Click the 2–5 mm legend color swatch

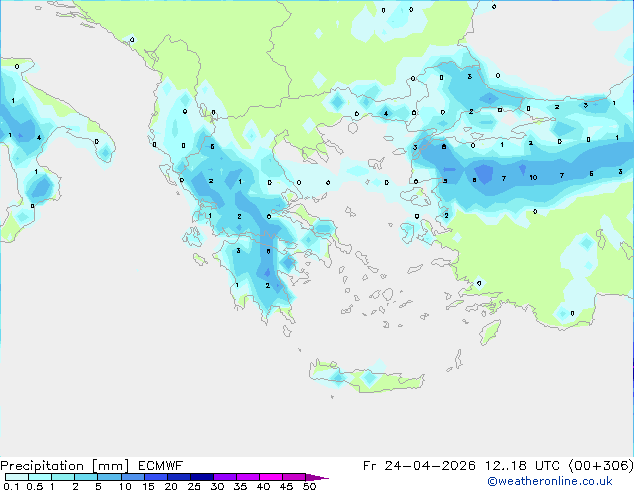click(x=86, y=477)
